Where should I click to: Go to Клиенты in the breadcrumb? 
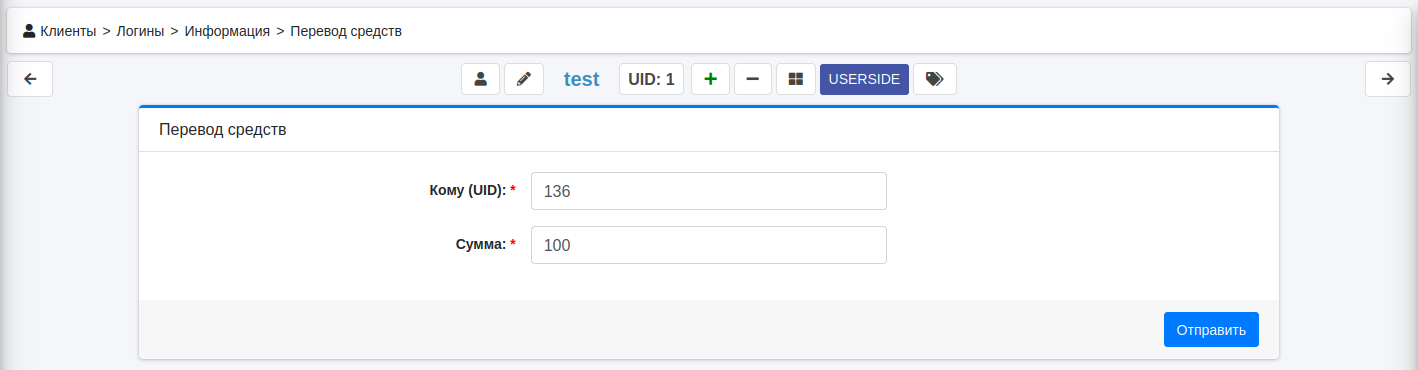pyautogui.click(x=68, y=31)
